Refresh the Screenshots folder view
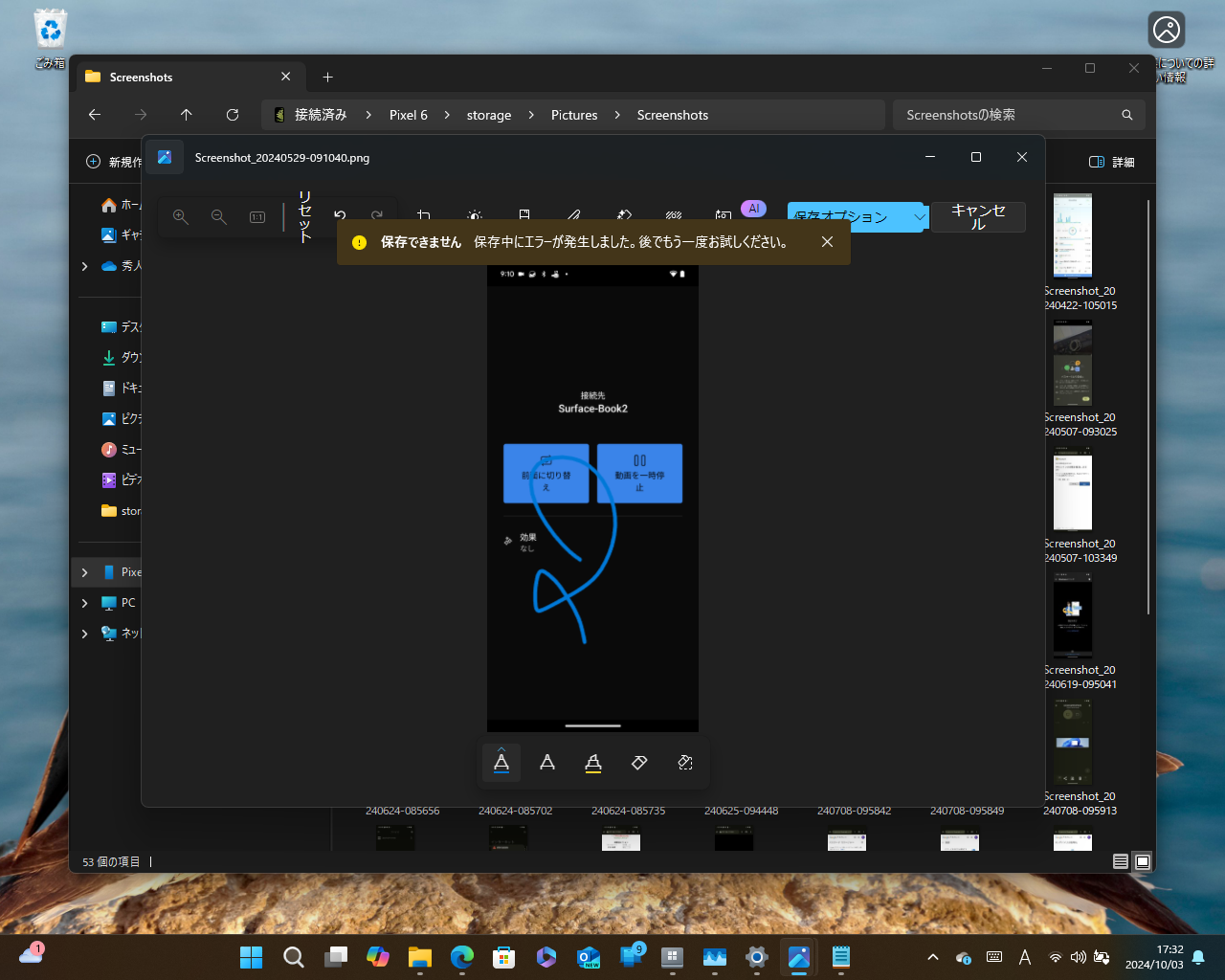1225x980 pixels. click(x=233, y=115)
